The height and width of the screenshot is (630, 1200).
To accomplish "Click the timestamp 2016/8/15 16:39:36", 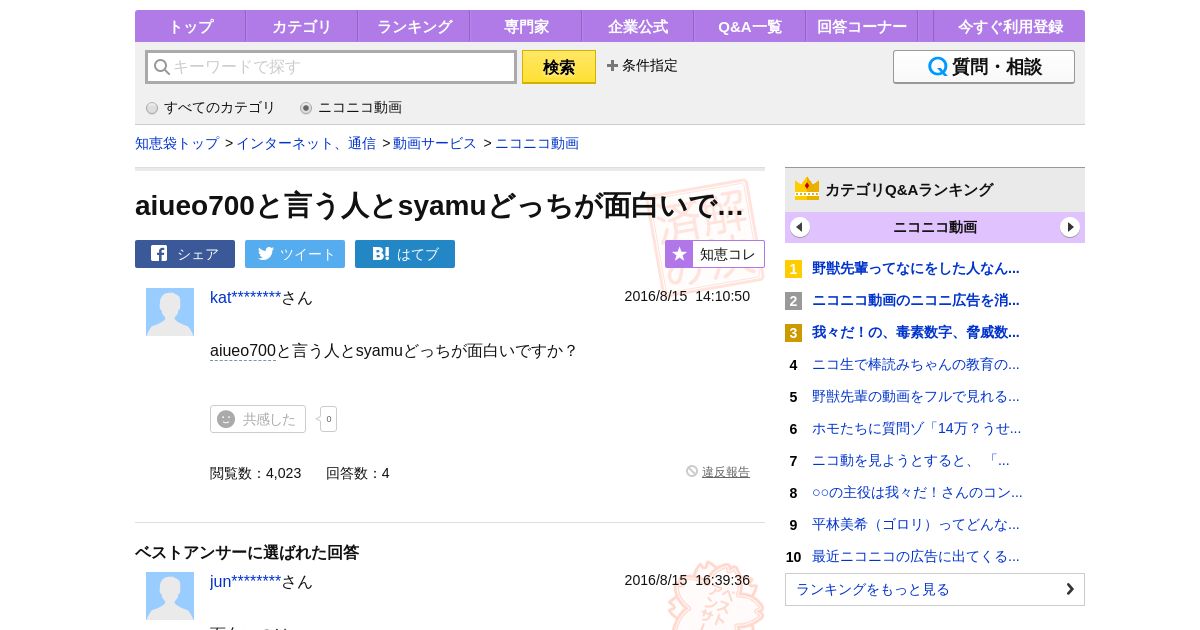I will pos(687,580).
